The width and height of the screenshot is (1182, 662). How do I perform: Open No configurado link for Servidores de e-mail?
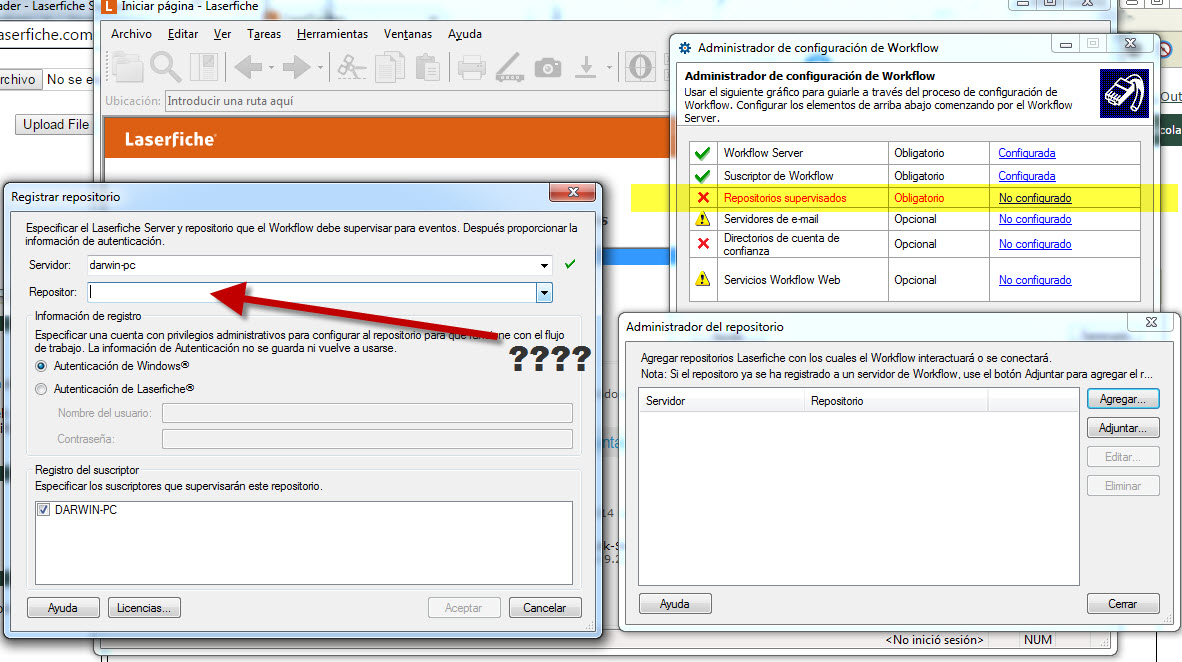click(1035, 219)
